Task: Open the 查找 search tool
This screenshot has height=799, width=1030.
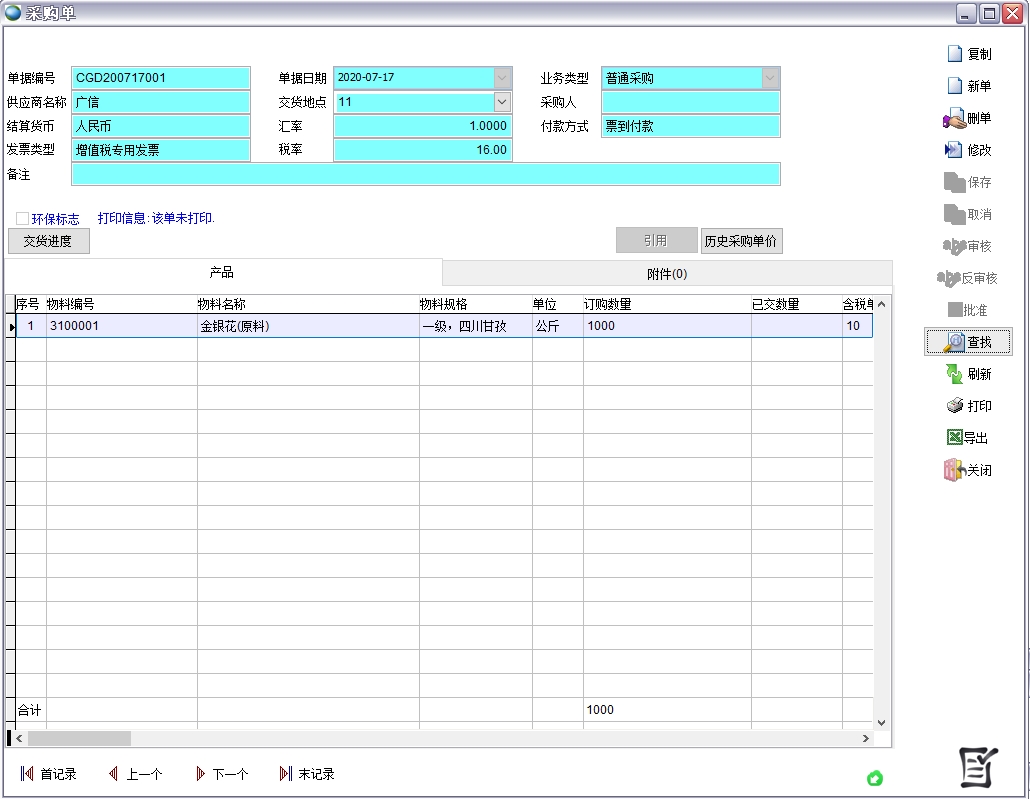Action: [x=968, y=342]
